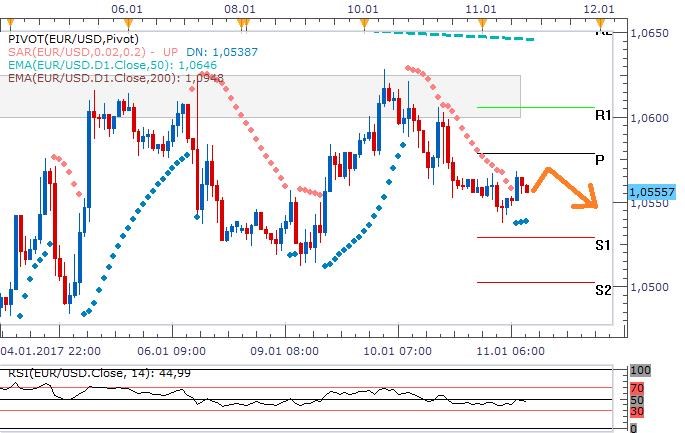685x433 pixels.
Task: Select the orange marker under 10.01
Action: pos(365,21)
